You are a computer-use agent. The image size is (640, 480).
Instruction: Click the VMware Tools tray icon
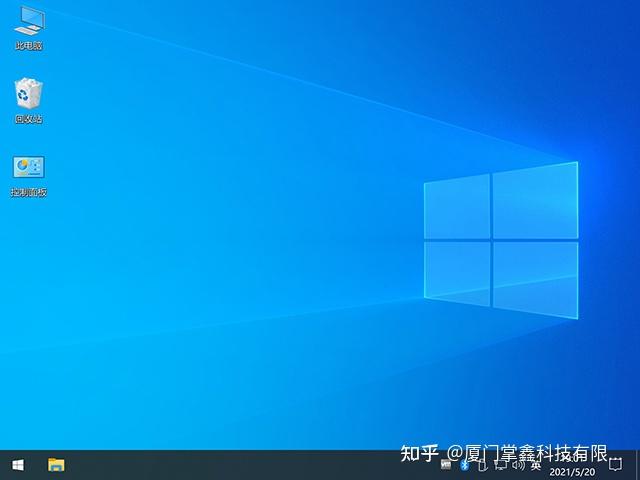click(x=447, y=464)
